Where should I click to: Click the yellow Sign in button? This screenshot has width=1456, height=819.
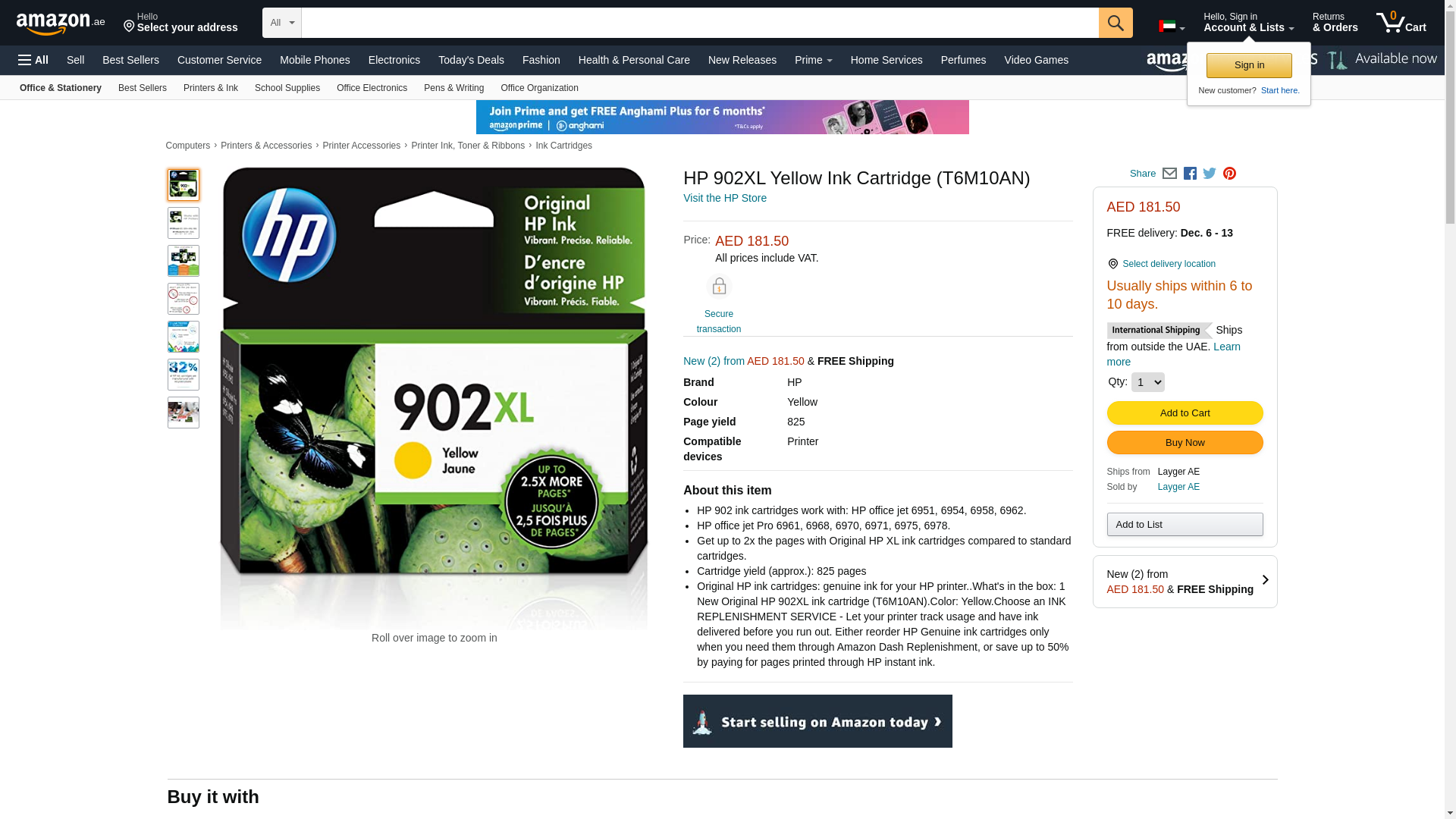pyautogui.click(x=1249, y=65)
